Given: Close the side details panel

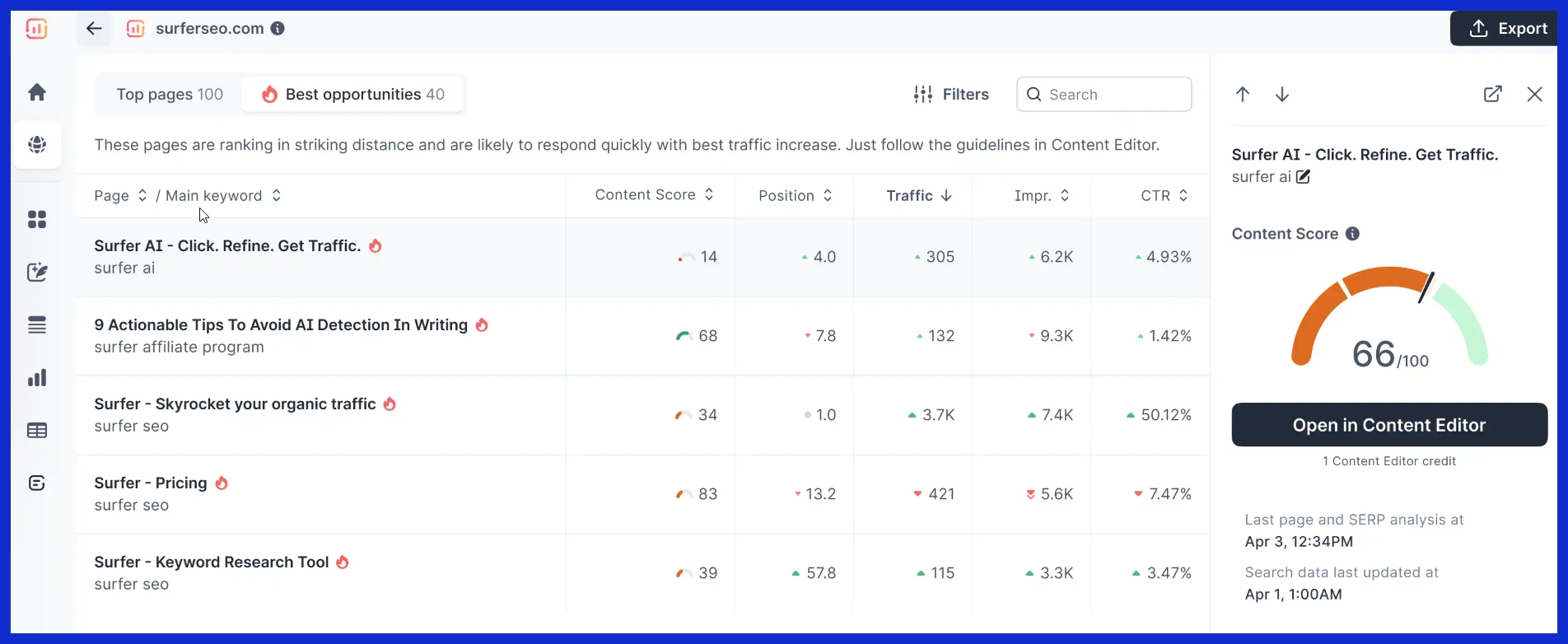Looking at the screenshot, I should [x=1534, y=94].
